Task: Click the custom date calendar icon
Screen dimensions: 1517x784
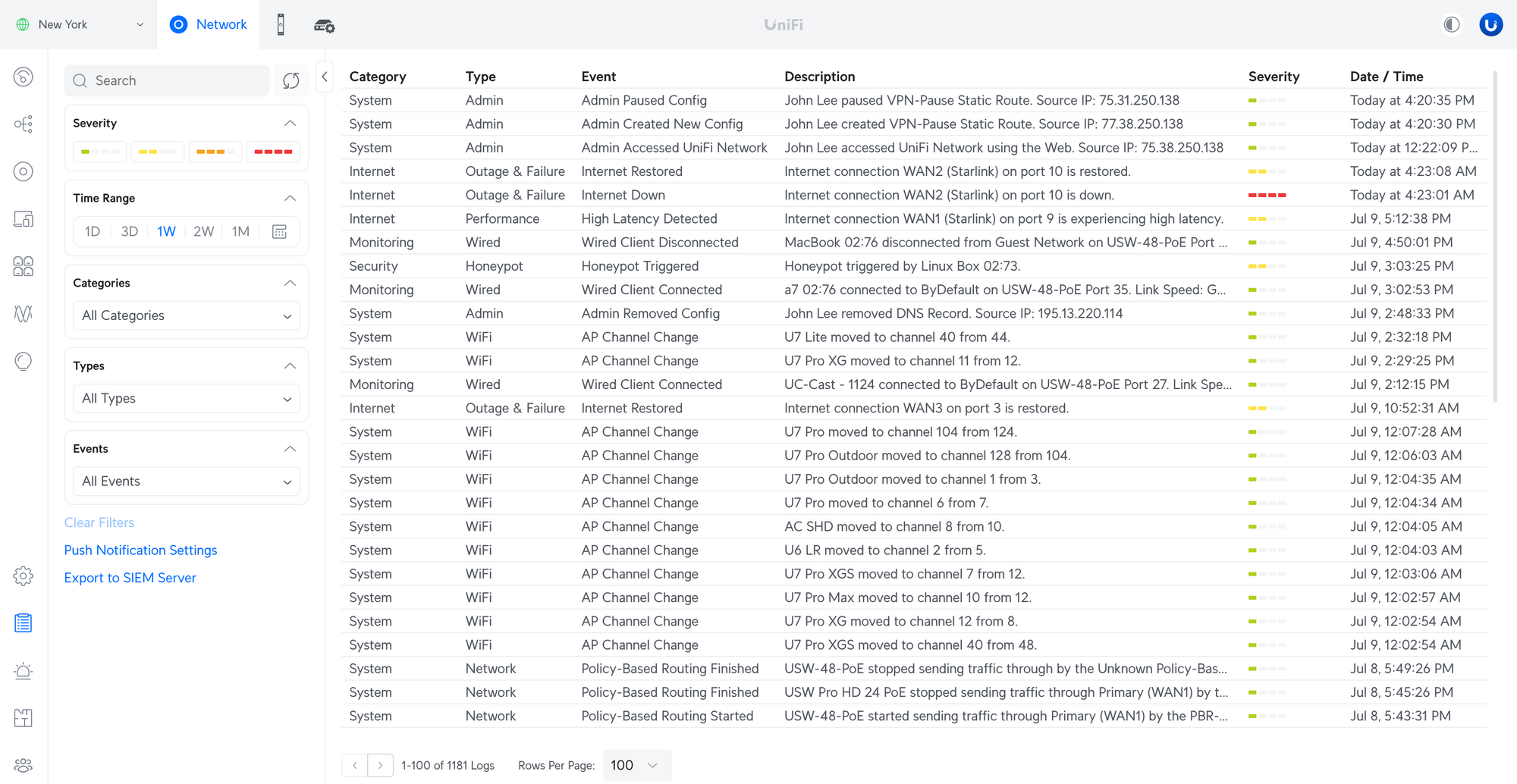Action: tap(279, 232)
